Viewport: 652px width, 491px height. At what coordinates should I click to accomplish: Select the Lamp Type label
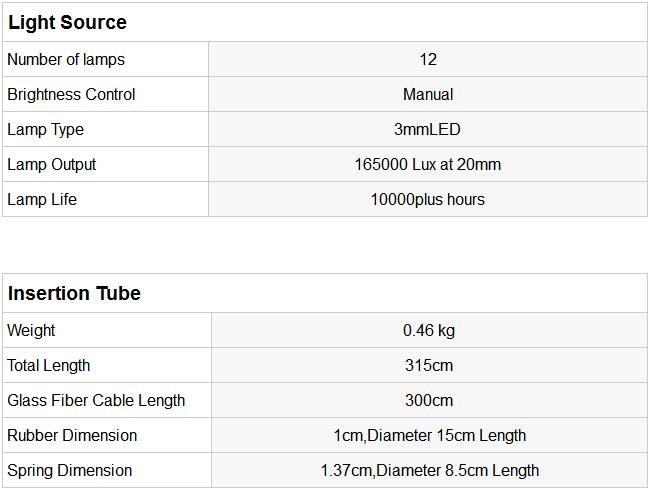46,129
